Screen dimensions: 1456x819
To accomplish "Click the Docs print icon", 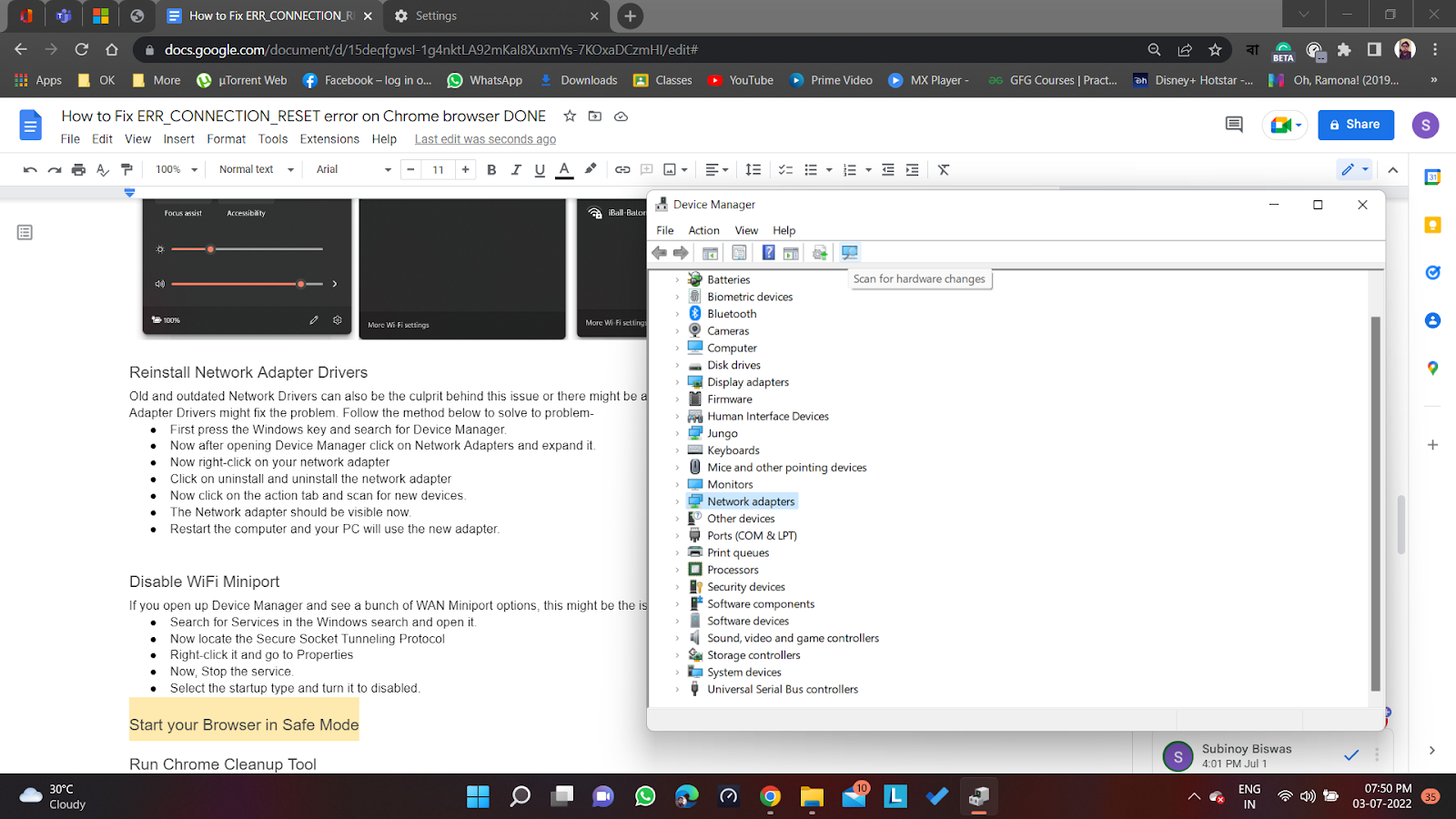I will (78, 169).
